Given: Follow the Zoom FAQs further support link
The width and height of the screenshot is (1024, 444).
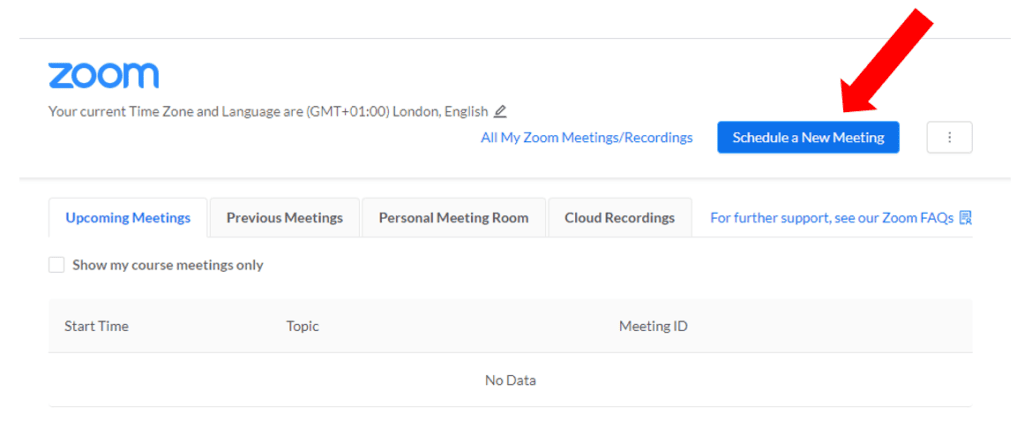Looking at the screenshot, I should click(831, 218).
